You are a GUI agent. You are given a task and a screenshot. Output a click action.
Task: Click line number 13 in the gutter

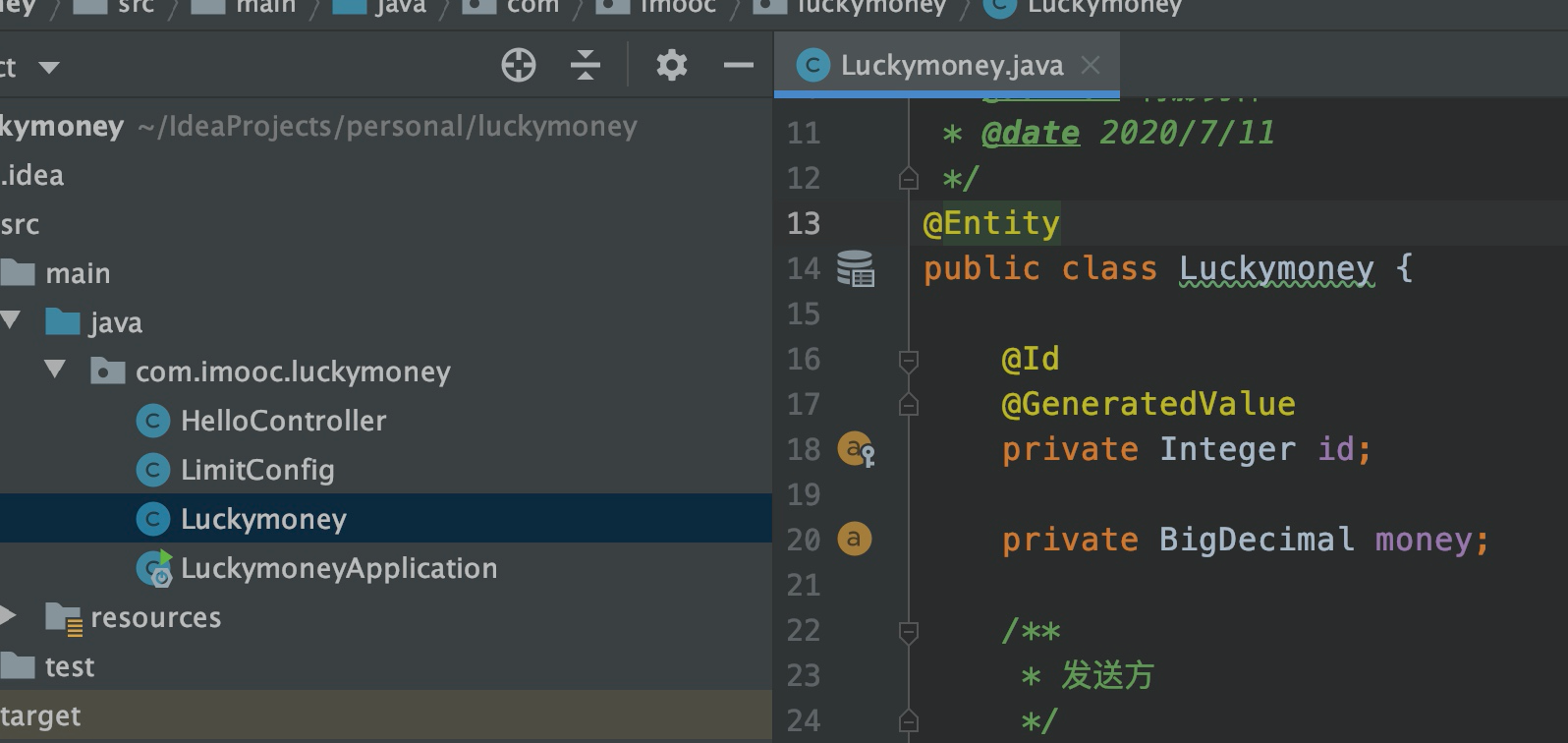804,223
